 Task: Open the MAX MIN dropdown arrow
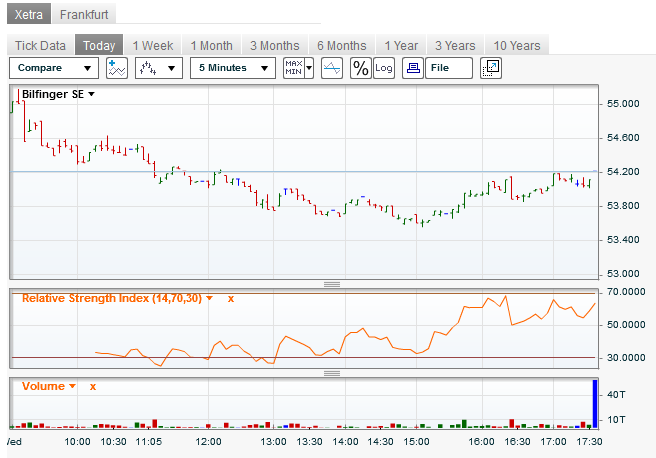309,68
